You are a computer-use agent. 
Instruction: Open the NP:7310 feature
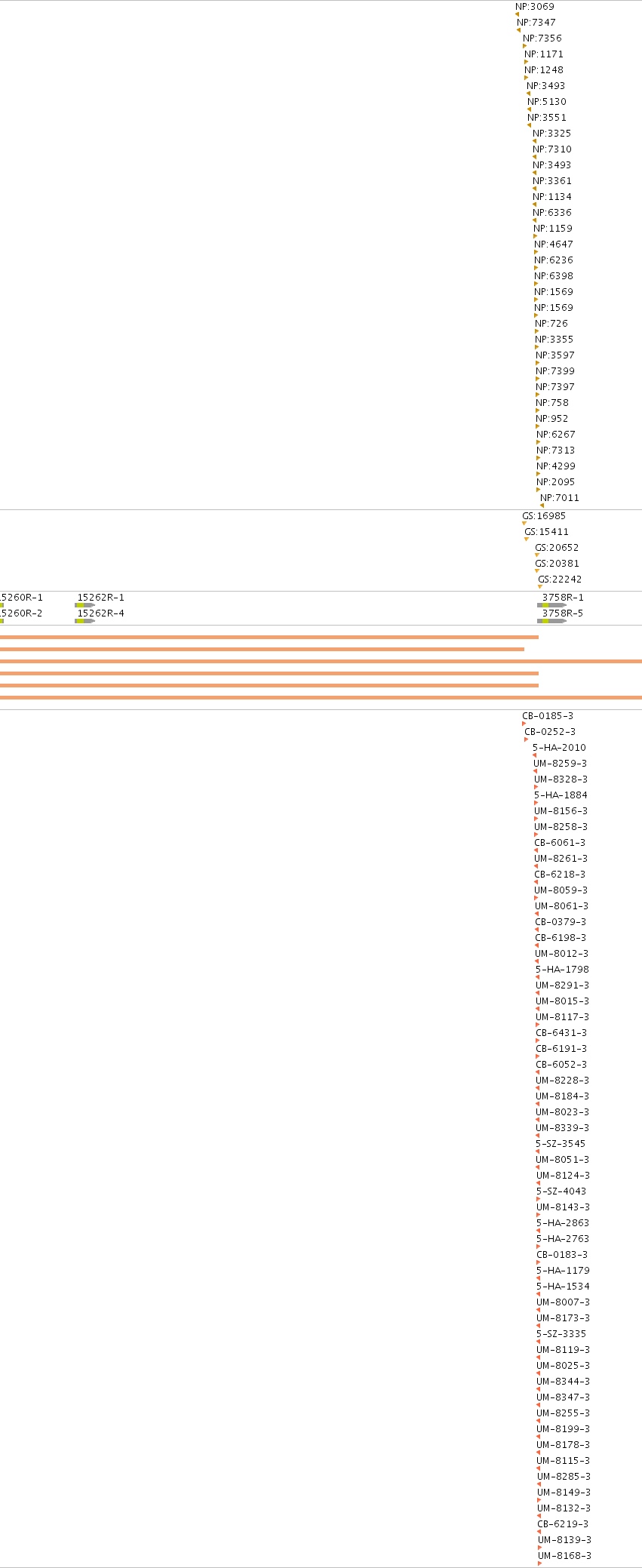(552, 149)
